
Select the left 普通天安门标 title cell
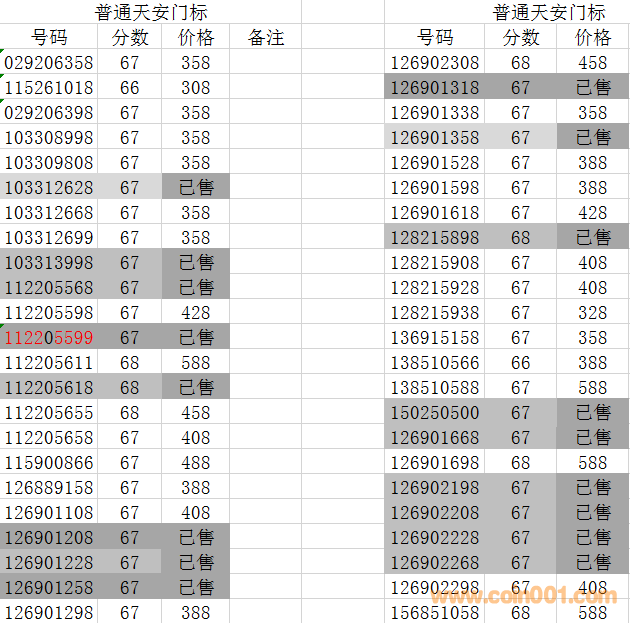click(x=152, y=13)
